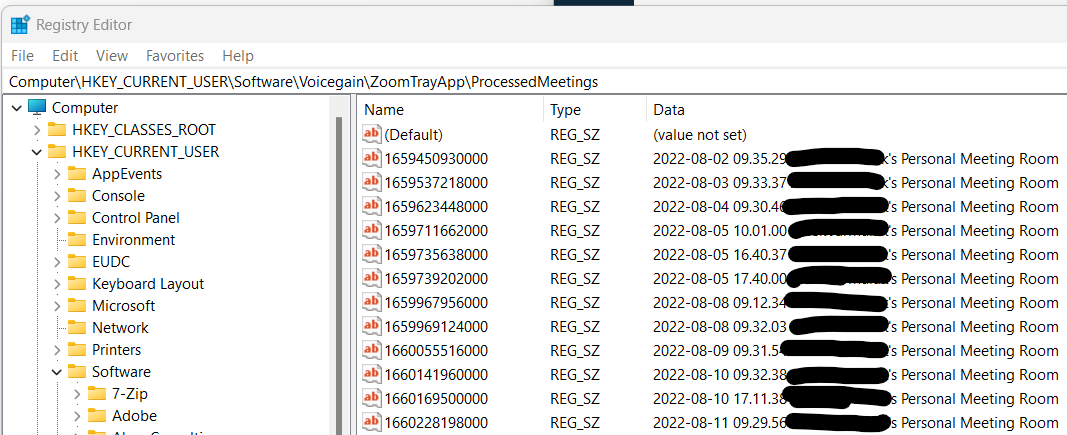The height and width of the screenshot is (435, 1067).
Task: Select the Keyboard Layout folder icon
Action: pos(77,283)
